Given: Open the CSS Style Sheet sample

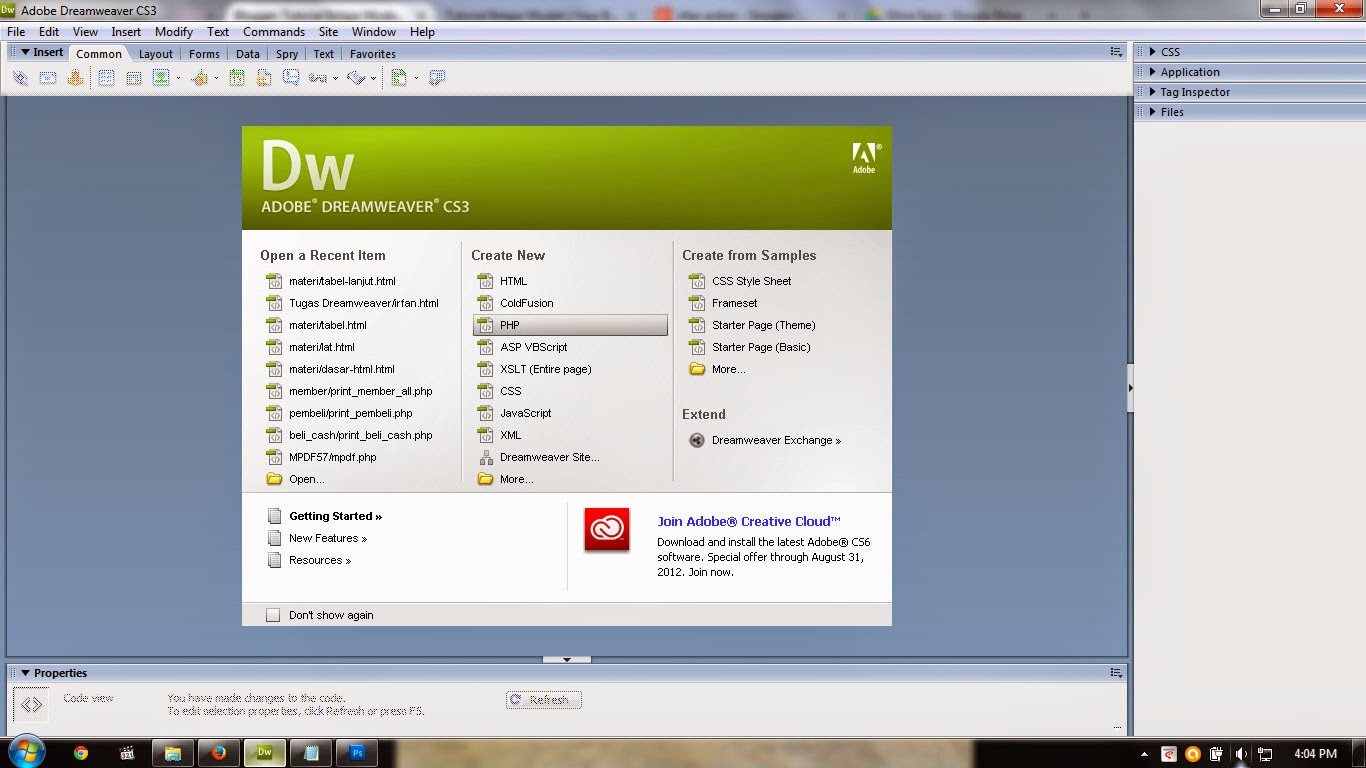Looking at the screenshot, I should pyautogui.click(x=751, y=281).
